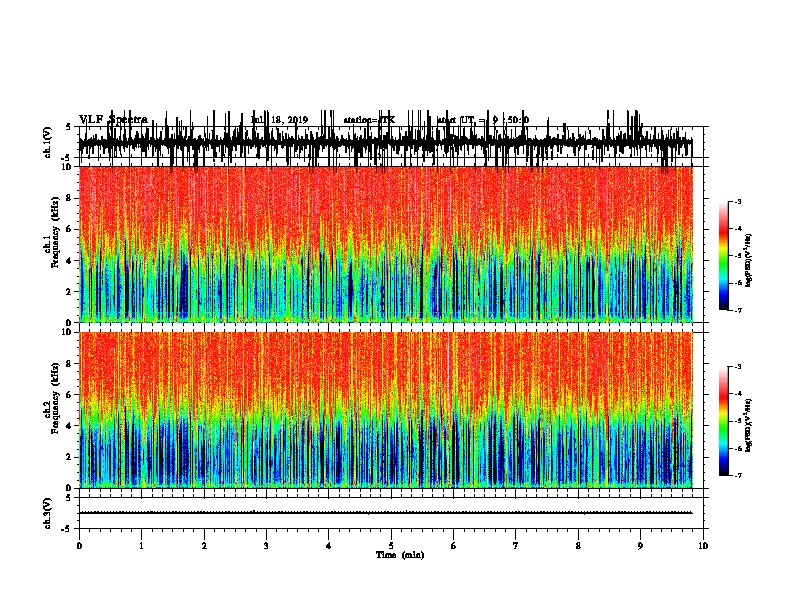Click the 'start UT' header text

(454, 120)
